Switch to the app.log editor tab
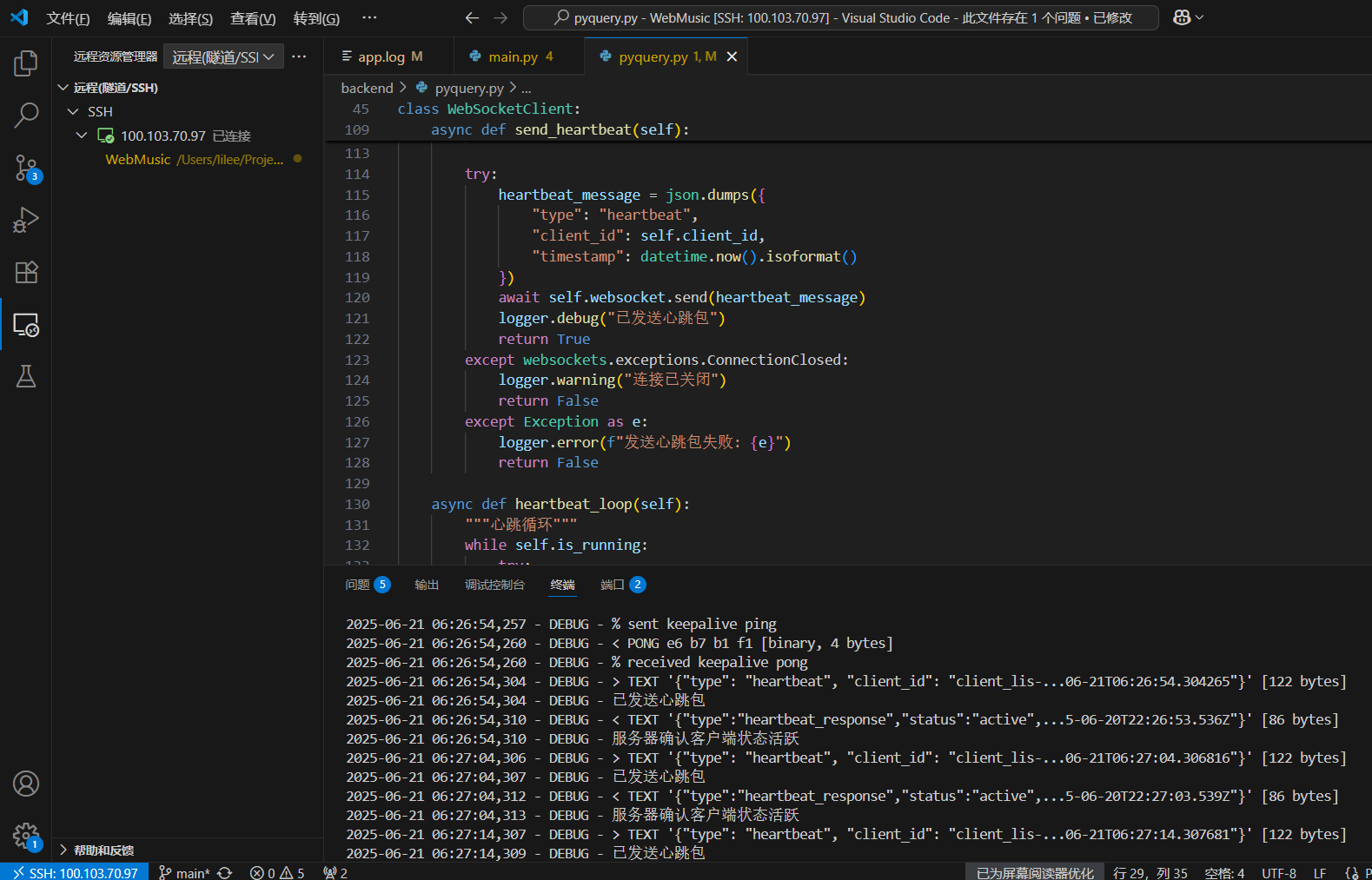Viewport: 1372px width, 880px height. tap(389, 56)
